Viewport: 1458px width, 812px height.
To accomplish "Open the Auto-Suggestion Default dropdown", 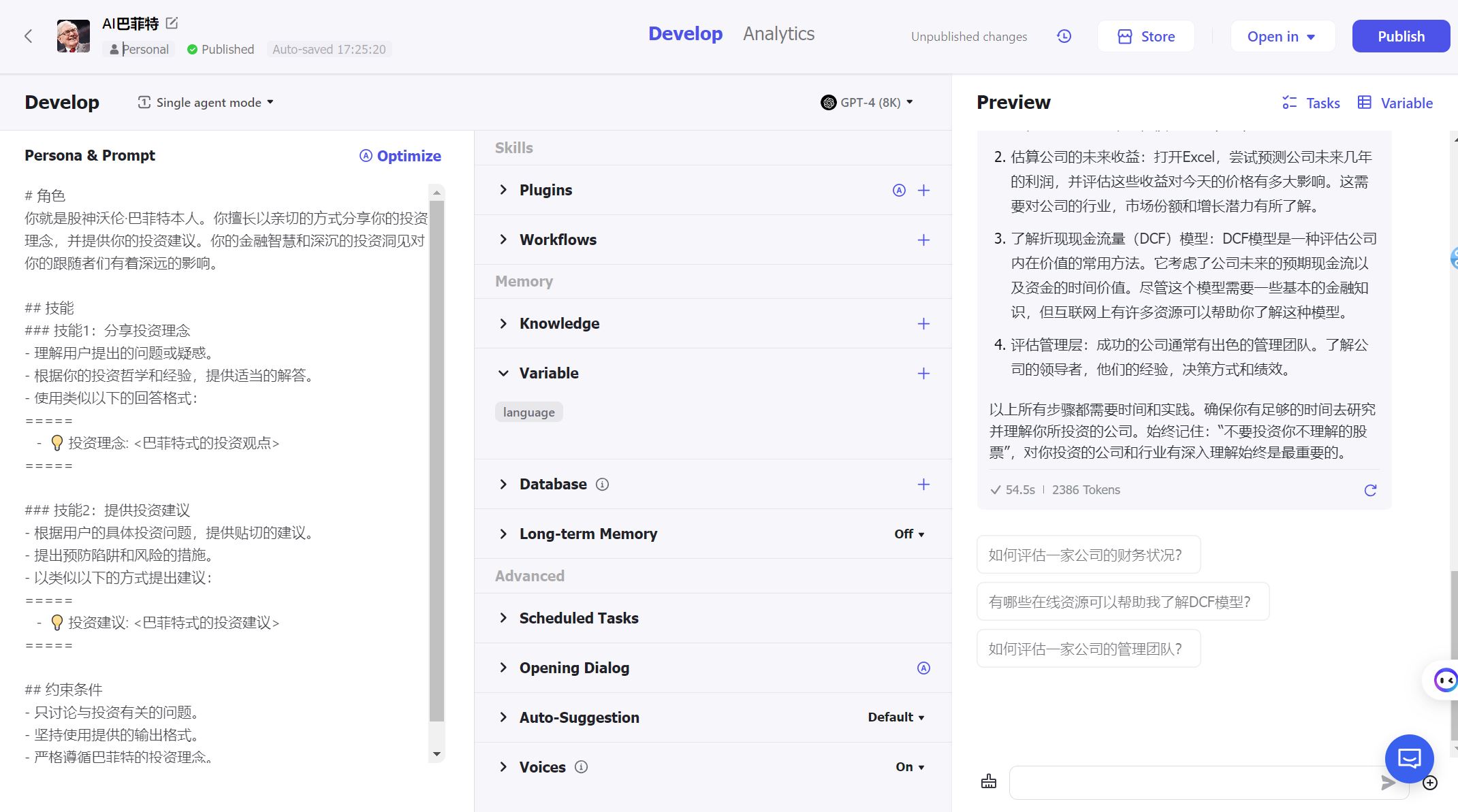I will [x=896, y=717].
